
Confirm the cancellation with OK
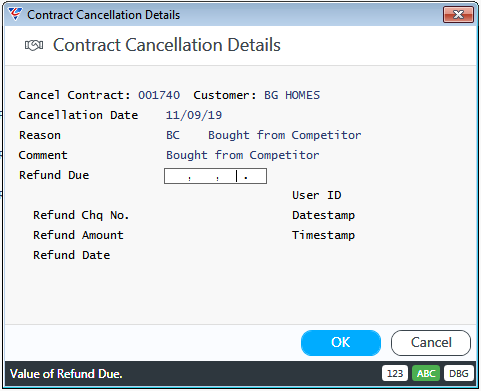(x=341, y=343)
